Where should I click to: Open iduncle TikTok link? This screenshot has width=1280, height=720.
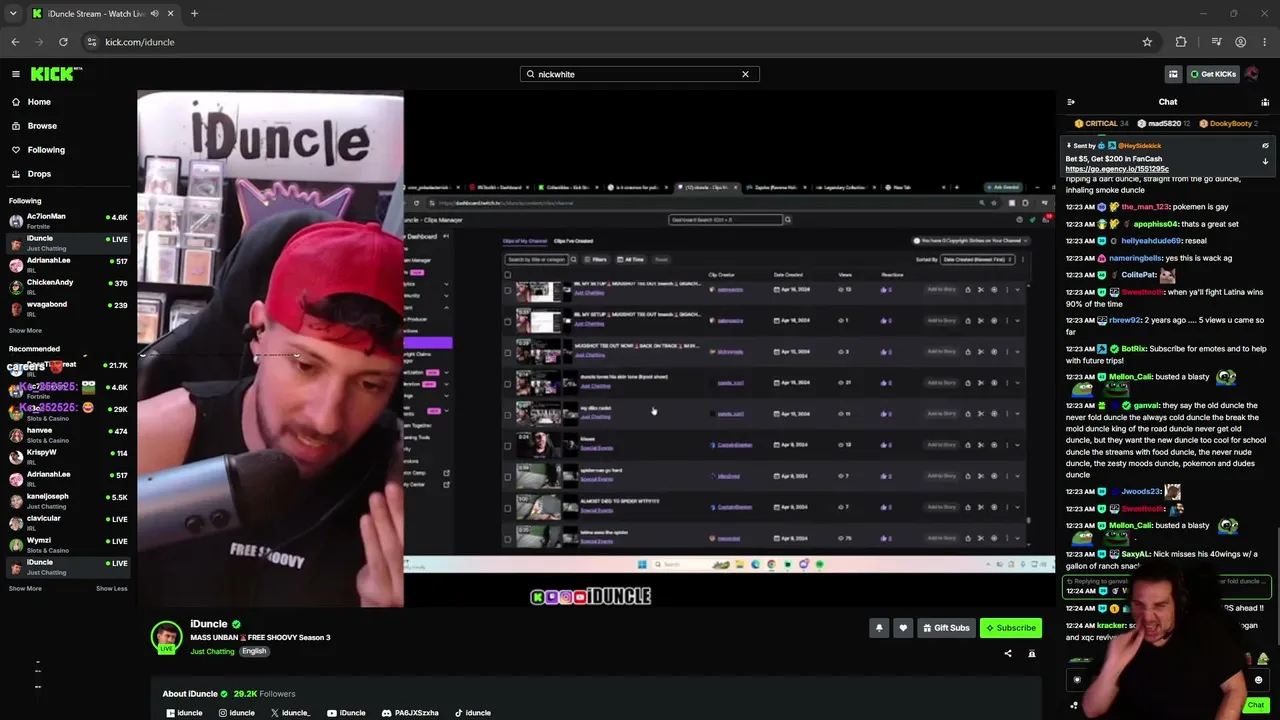point(473,713)
